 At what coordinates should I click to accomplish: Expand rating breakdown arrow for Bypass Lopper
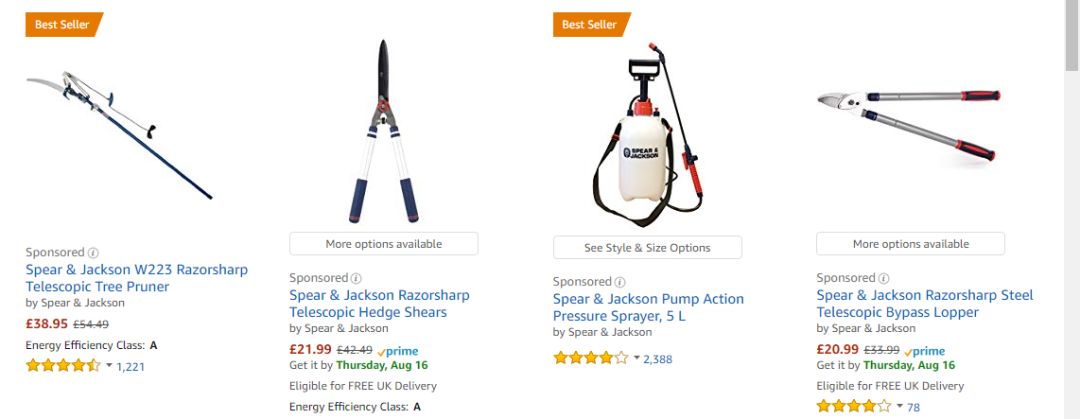pos(900,406)
